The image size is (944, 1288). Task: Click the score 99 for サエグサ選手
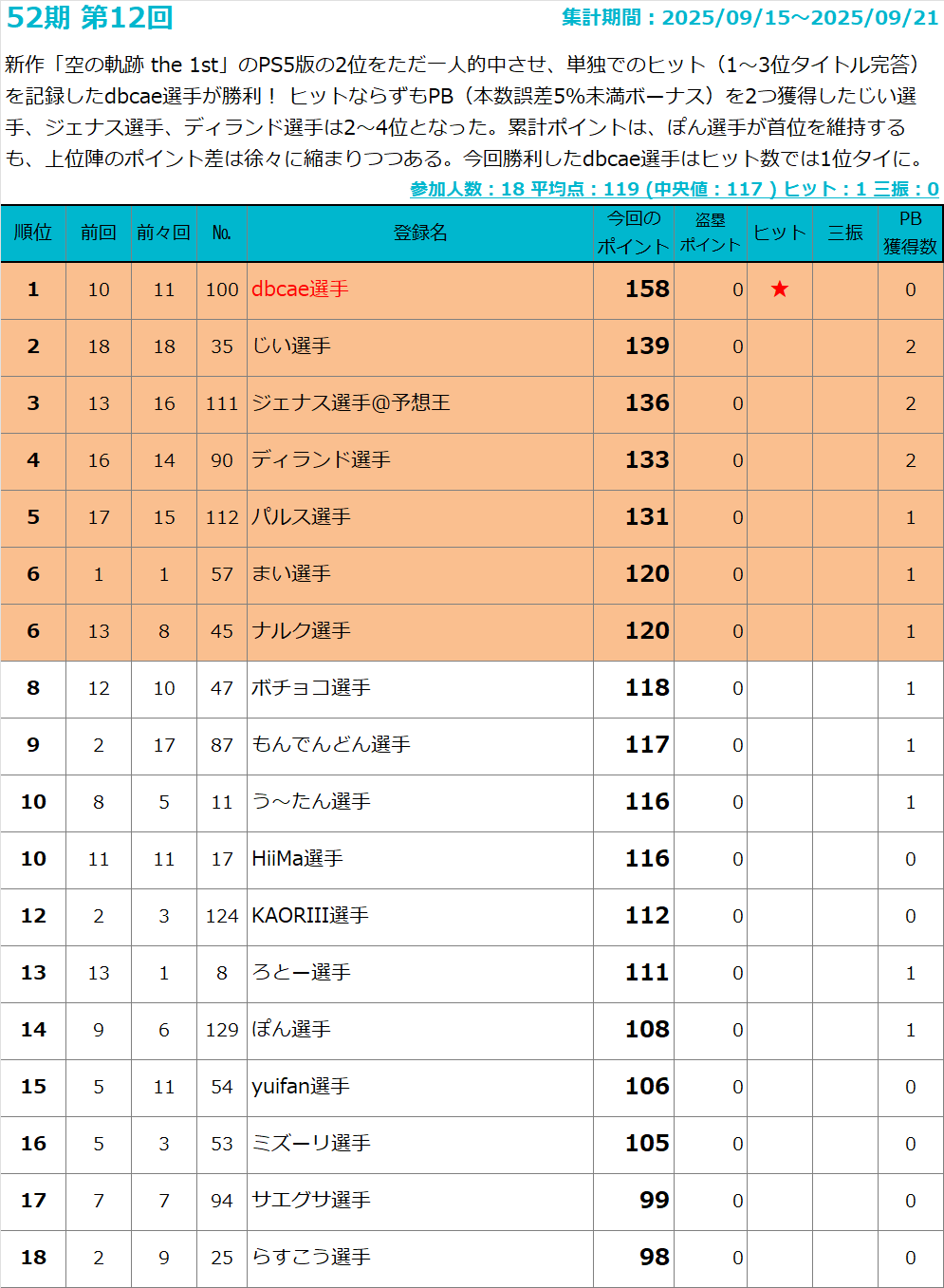(654, 1201)
